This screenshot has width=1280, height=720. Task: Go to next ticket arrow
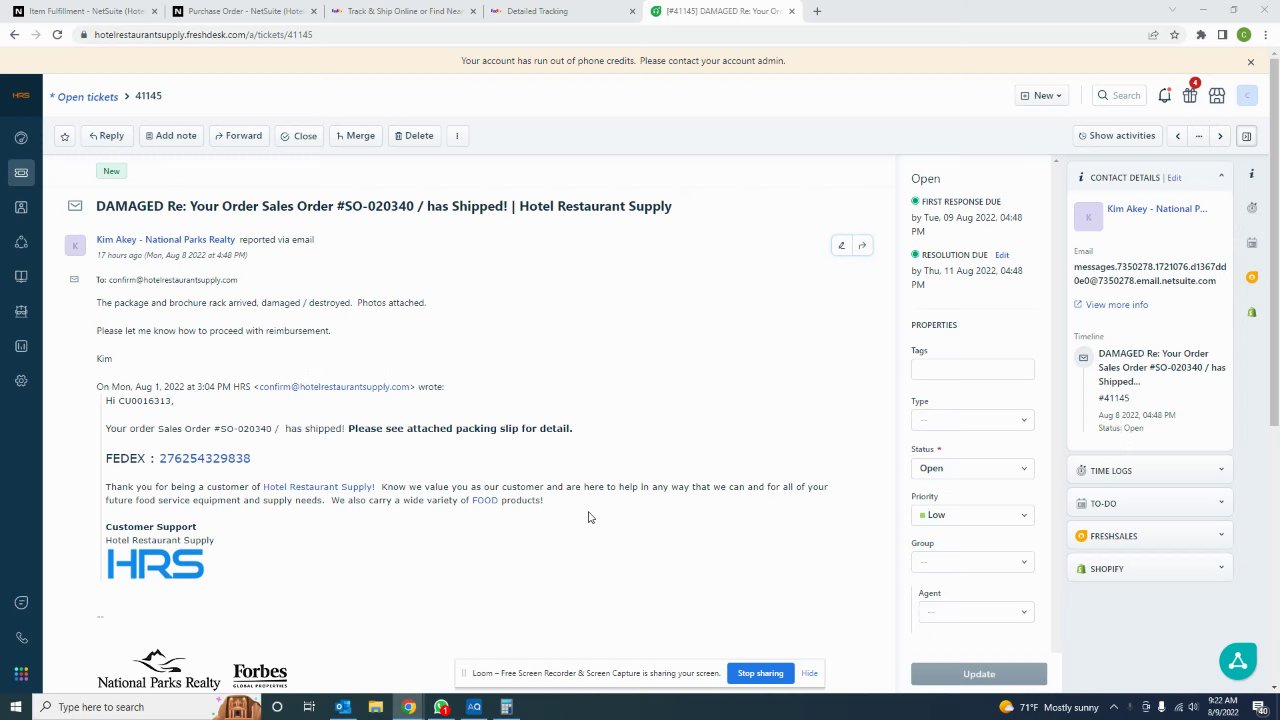(x=1220, y=136)
